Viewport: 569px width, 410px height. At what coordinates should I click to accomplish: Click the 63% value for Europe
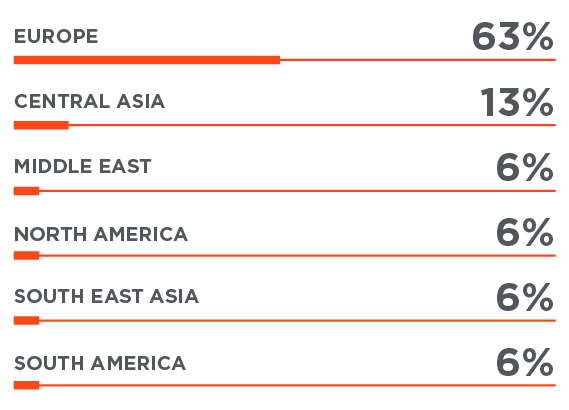[x=513, y=36]
